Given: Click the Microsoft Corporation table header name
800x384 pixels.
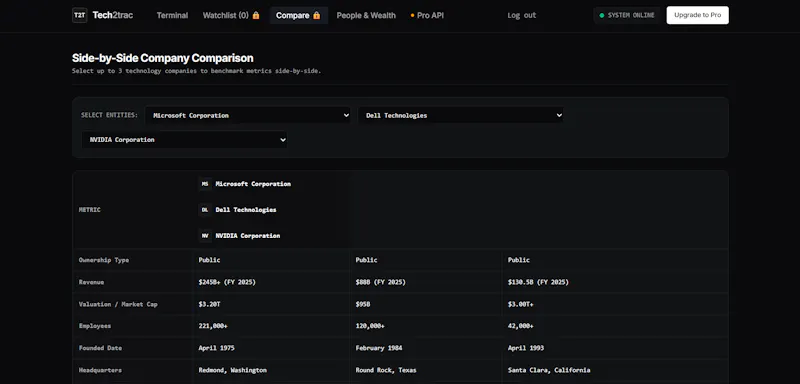Looking at the screenshot, I should pyautogui.click(x=253, y=184).
